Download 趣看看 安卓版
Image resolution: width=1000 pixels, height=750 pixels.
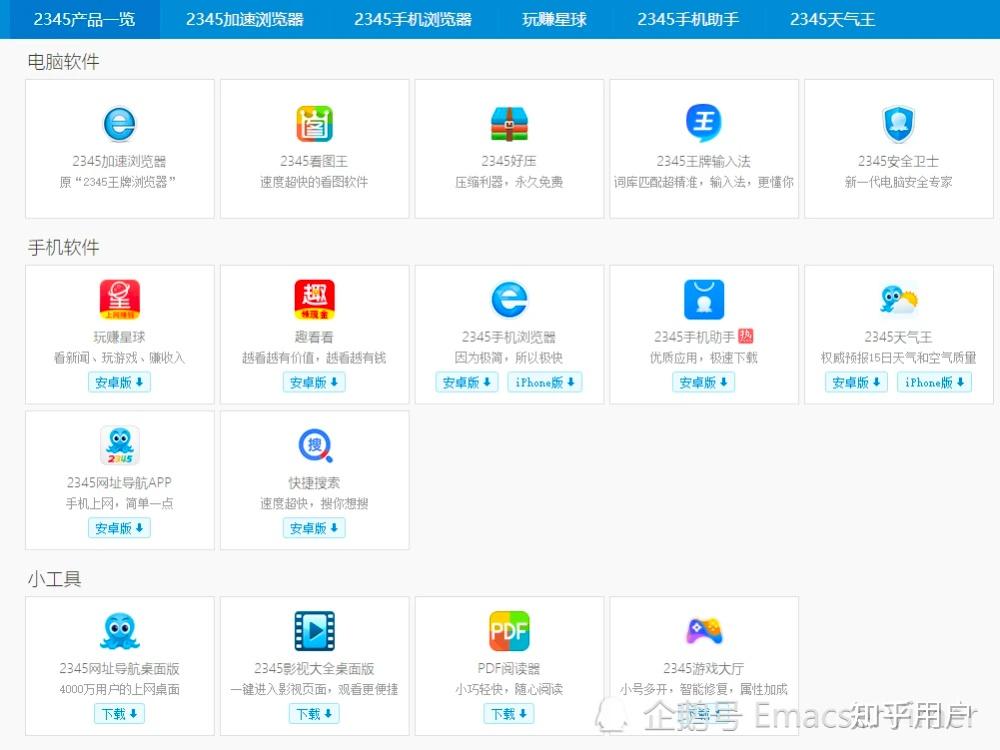click(314, 382)
